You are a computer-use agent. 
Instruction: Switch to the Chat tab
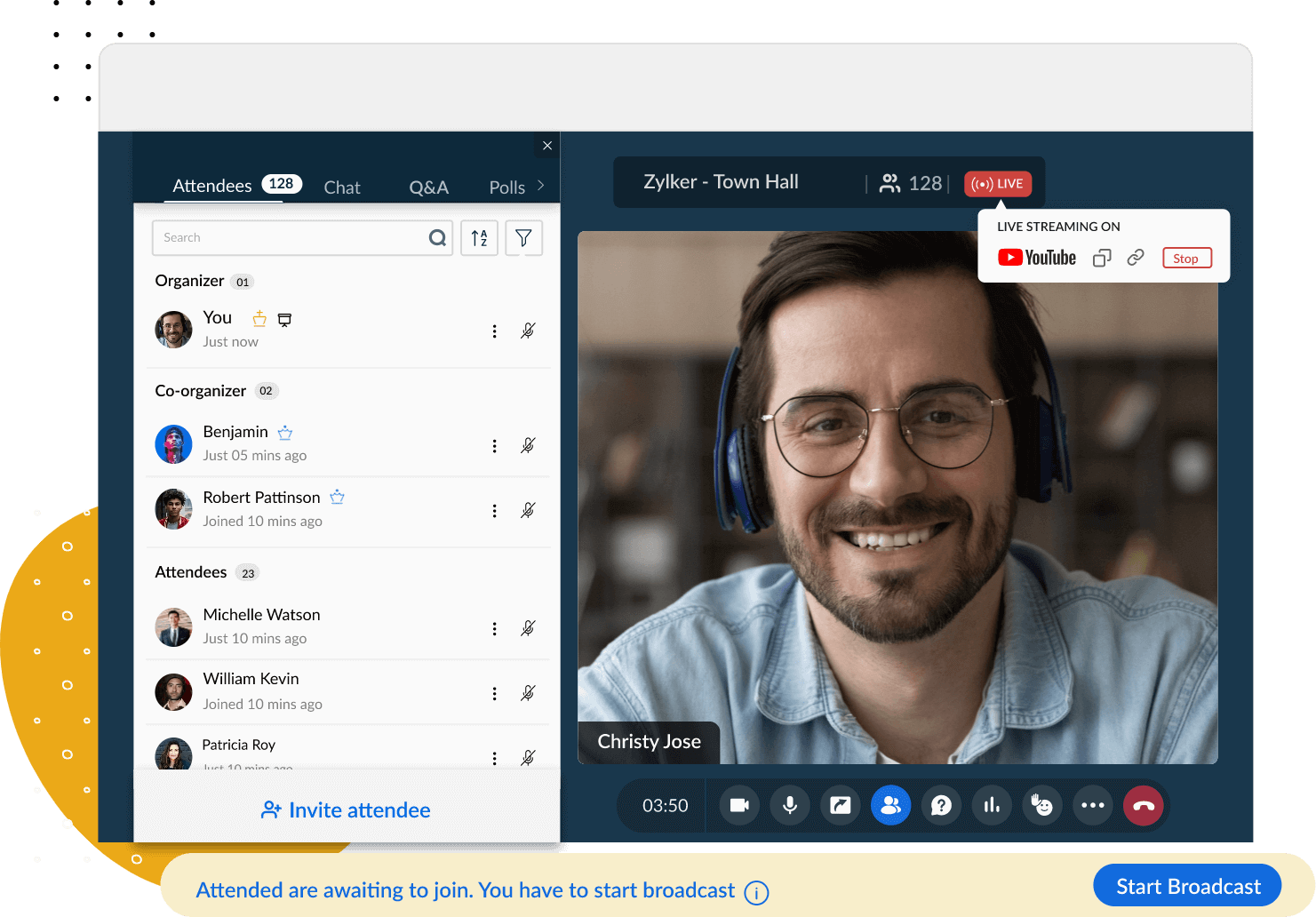tap(342, 187)
